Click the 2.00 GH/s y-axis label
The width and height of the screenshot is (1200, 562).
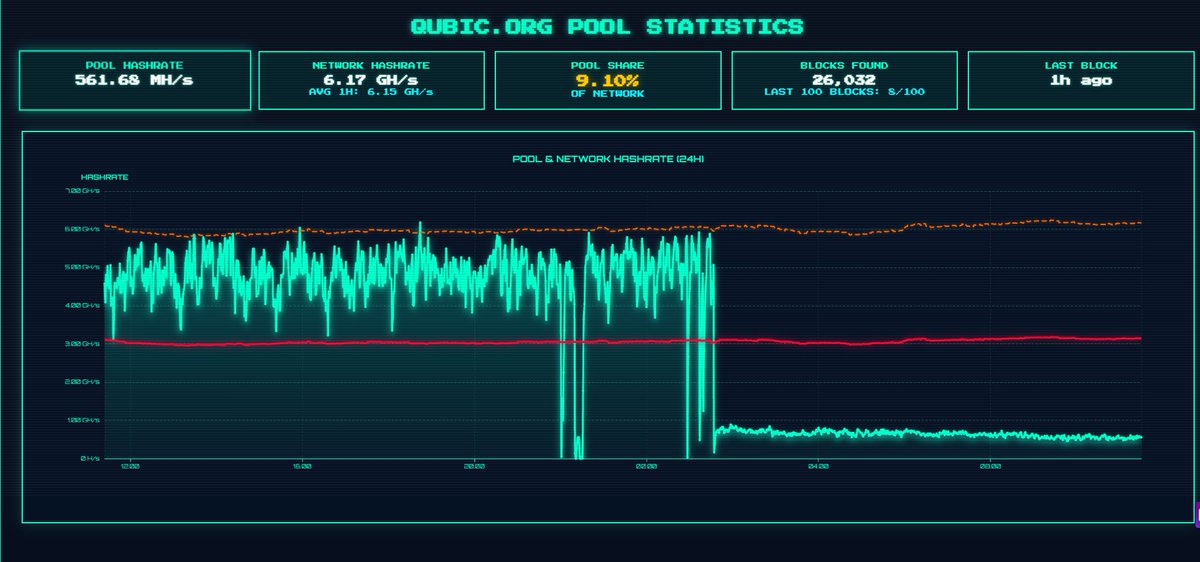(83, 381)
